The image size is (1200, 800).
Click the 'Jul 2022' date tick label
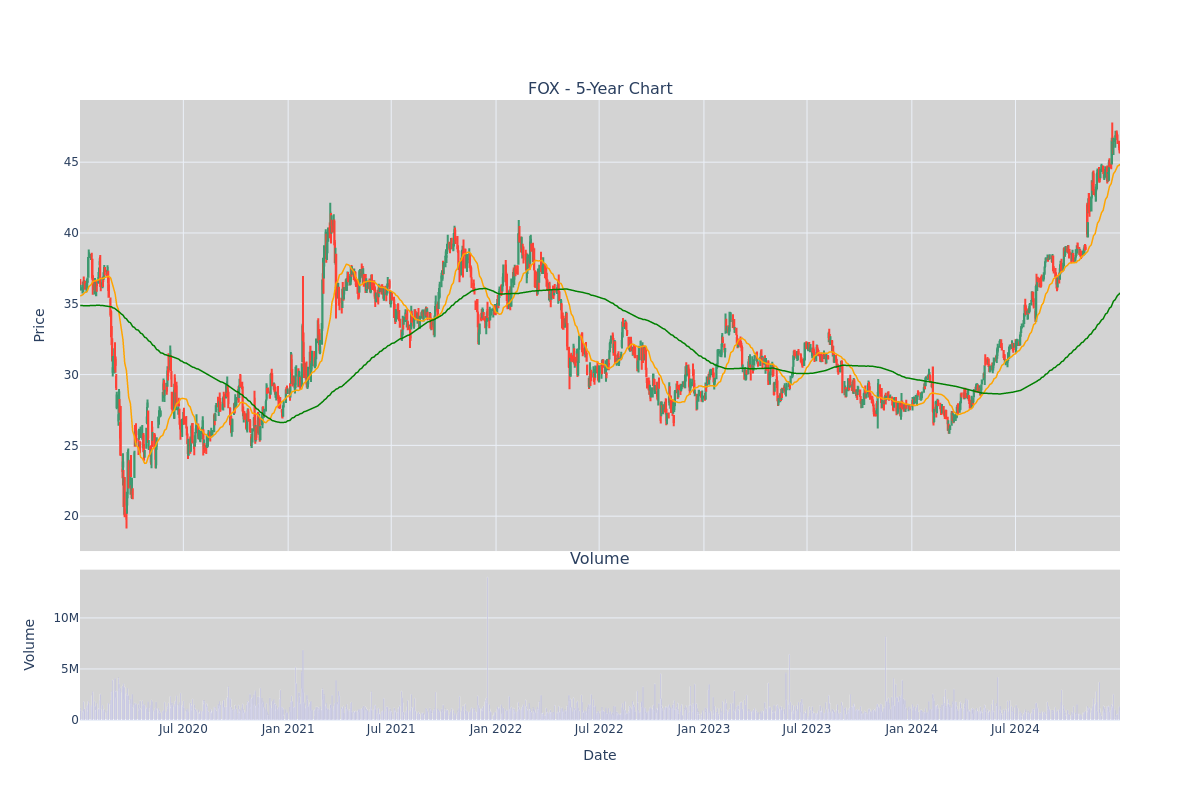click(x=599, y=729)
